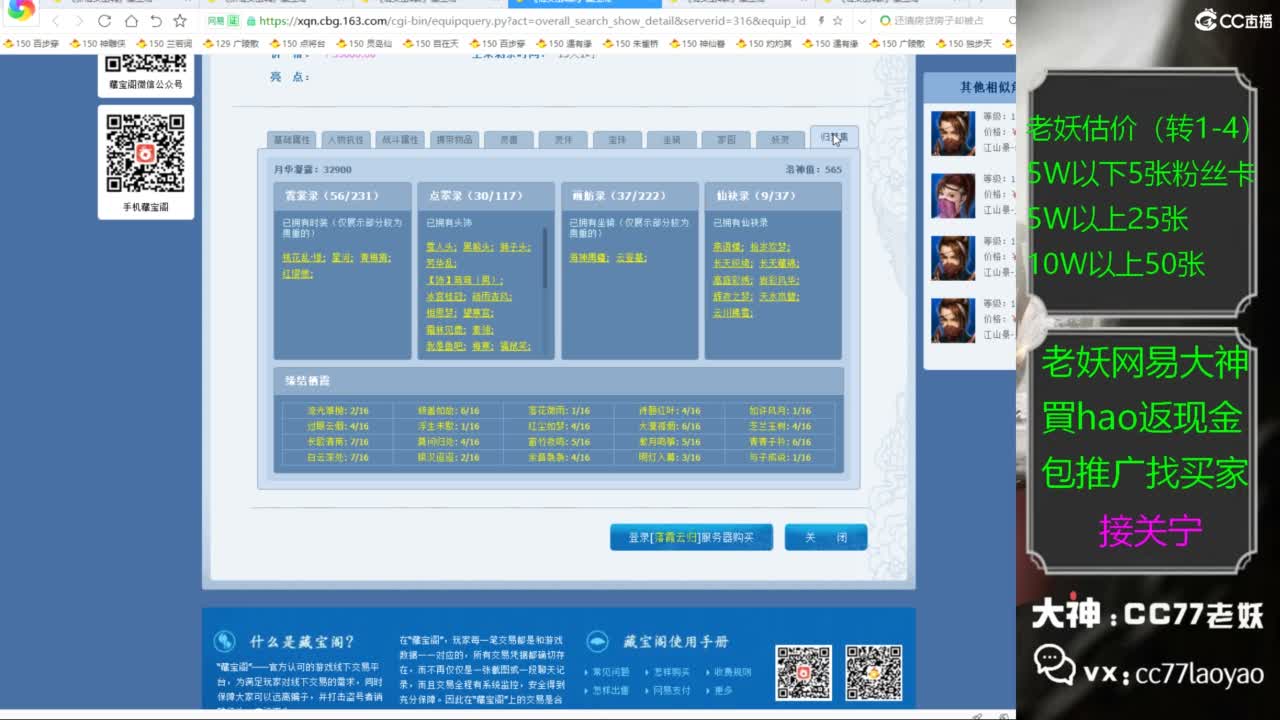The image size is (1280, 720).
Task: Click the 海神雨蝶 mount link
Action: [x=590, y=258]
